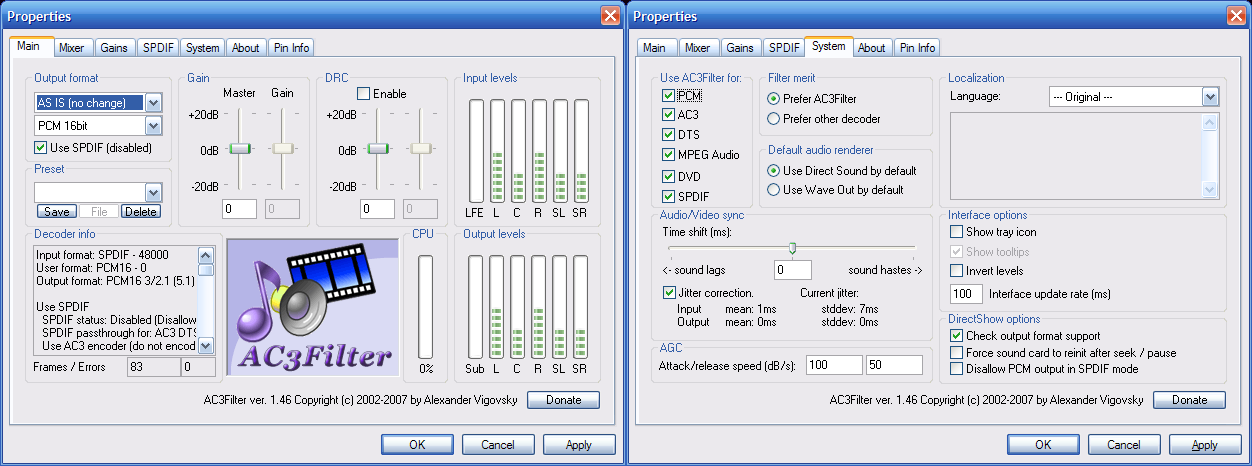Click the Save preset button
This screenshot has width=1252, height=466.
click(x=56, y=211)
